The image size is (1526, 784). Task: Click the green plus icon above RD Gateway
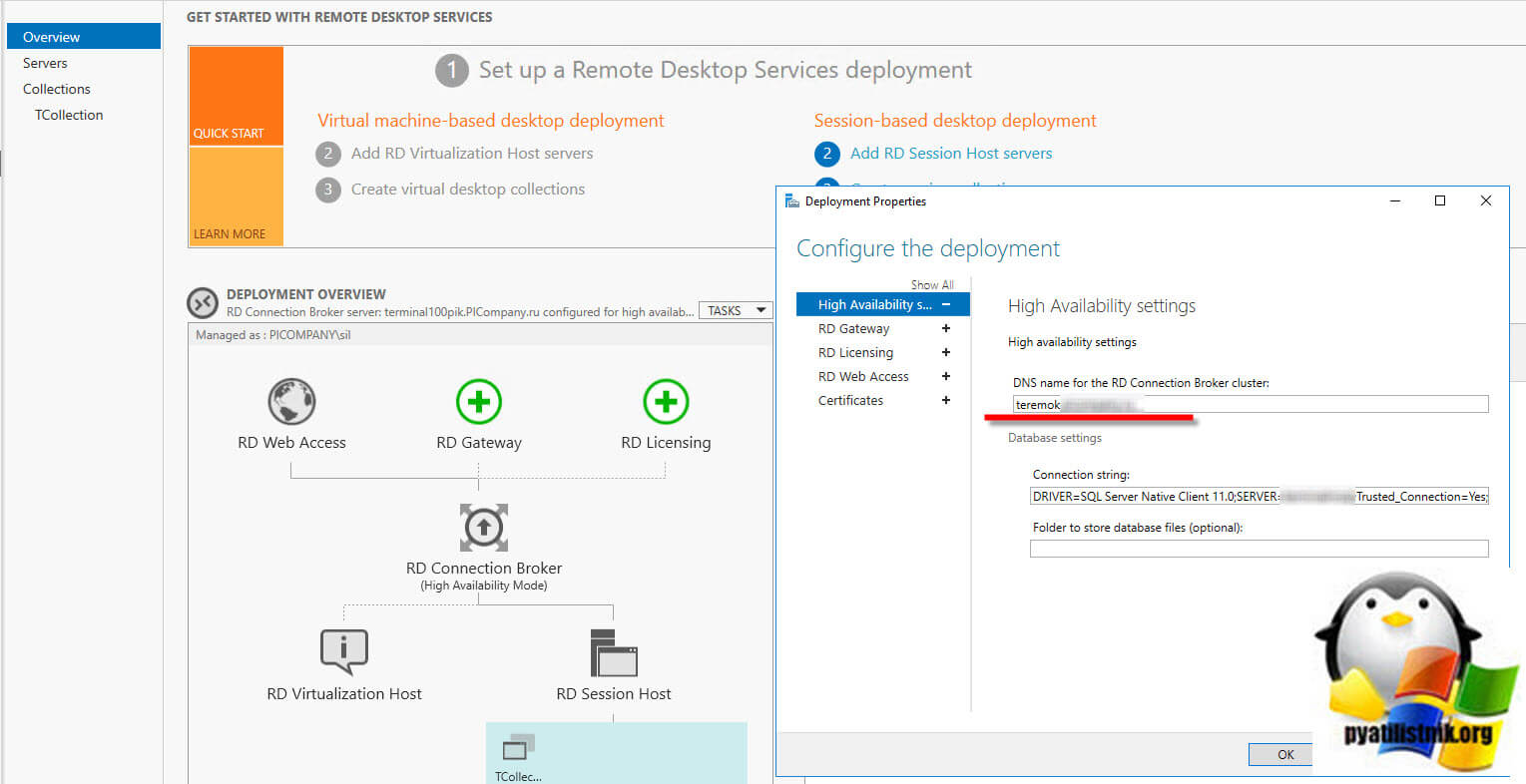(x=479, y=400)
